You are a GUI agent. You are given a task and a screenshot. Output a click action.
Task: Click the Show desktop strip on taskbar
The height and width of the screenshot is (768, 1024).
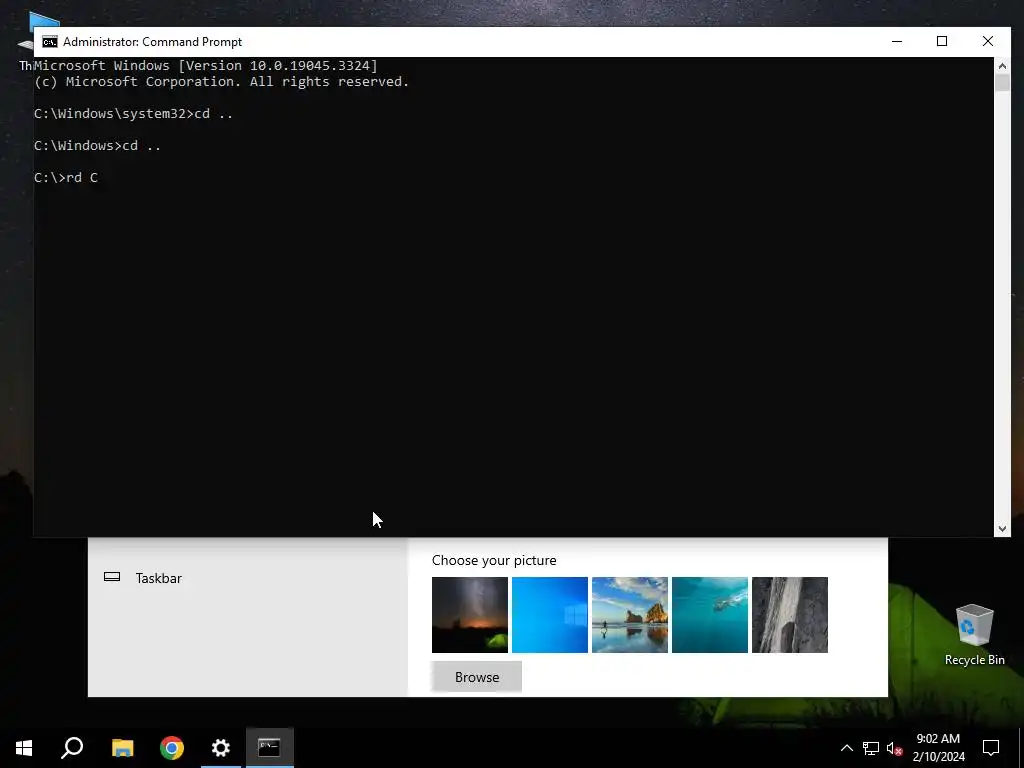pos(1021,747)
